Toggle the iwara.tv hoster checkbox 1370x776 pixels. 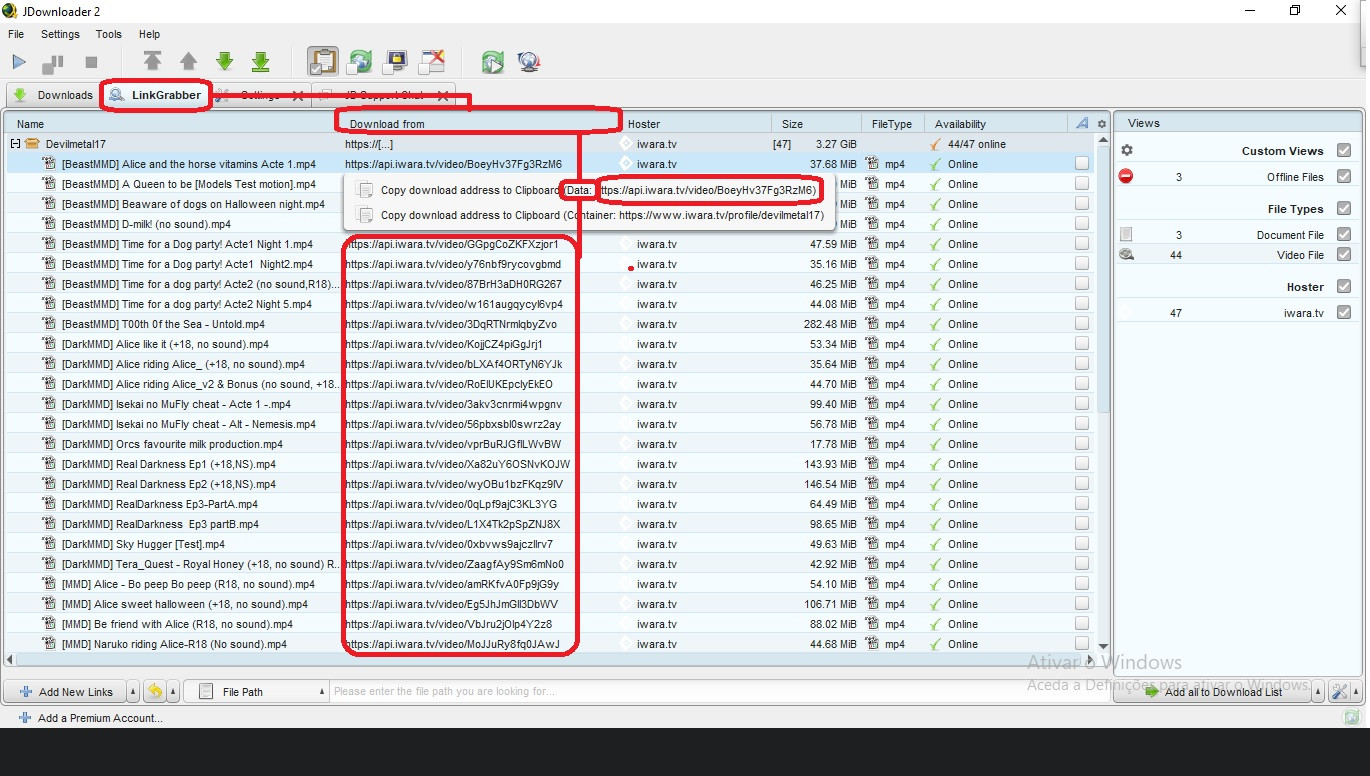pyautogui.click(x=1343, y=313)
